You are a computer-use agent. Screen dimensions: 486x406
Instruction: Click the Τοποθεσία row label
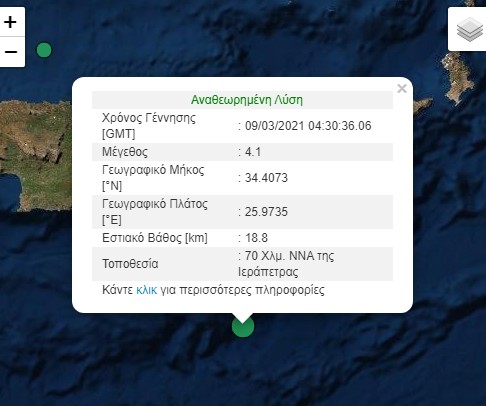[130, 264]
